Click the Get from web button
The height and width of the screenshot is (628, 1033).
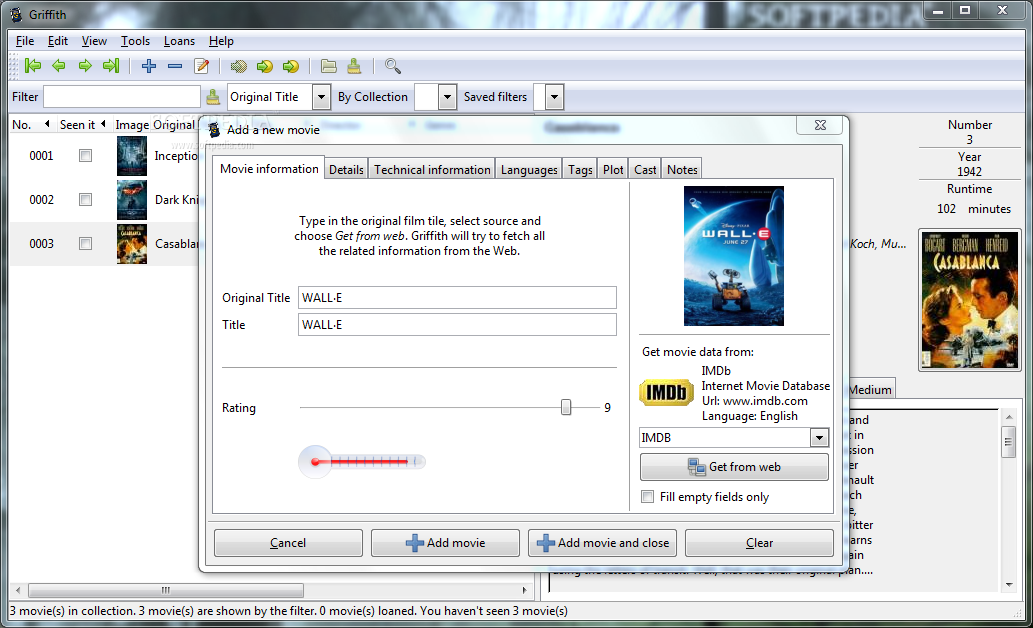coord(734,467)
